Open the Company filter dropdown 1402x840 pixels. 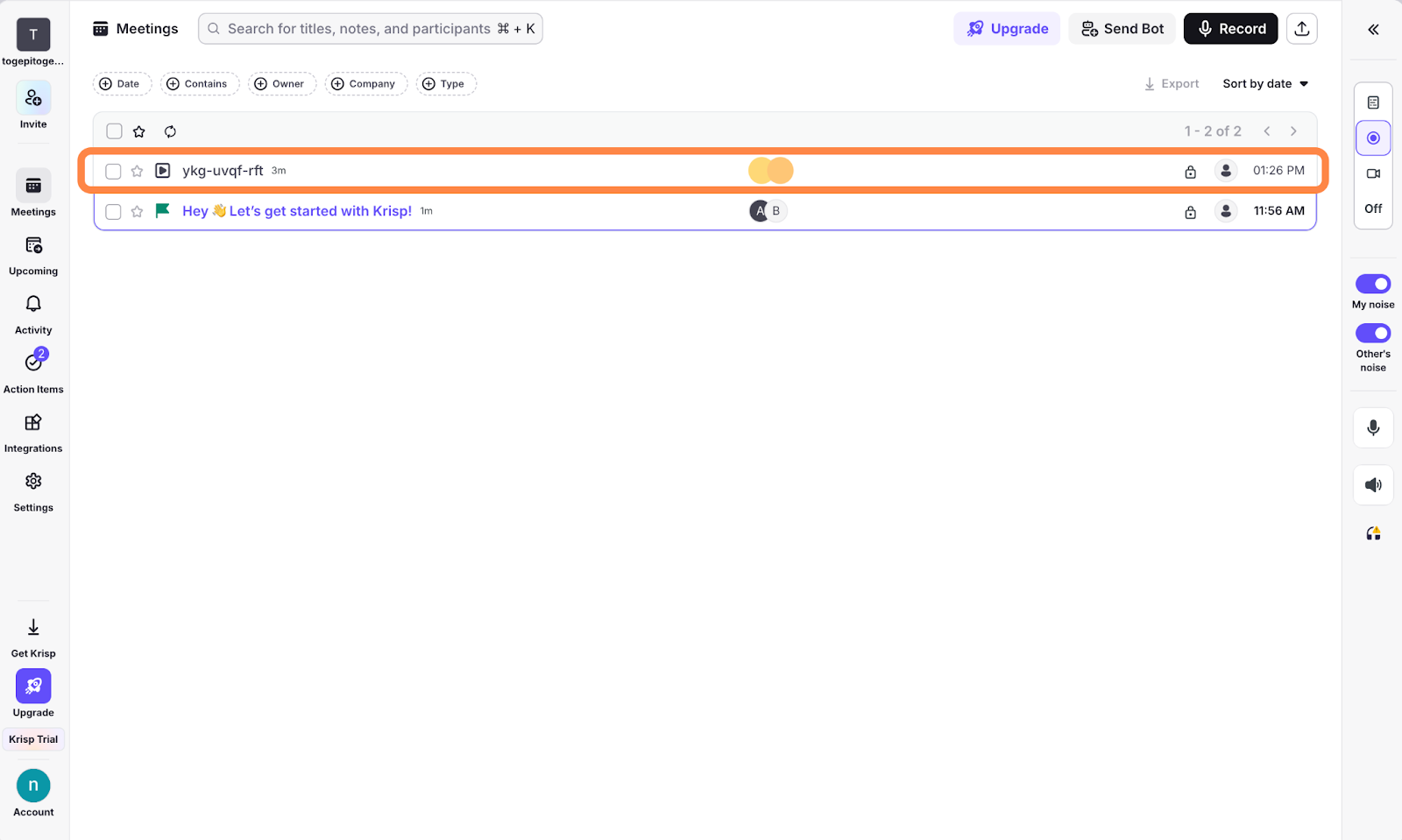[x=365, y=84]
